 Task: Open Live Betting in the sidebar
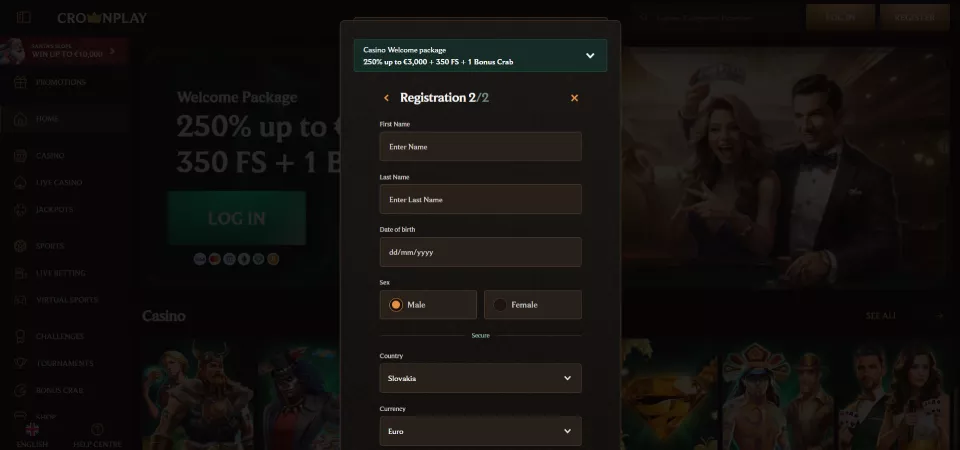(64, 273)
